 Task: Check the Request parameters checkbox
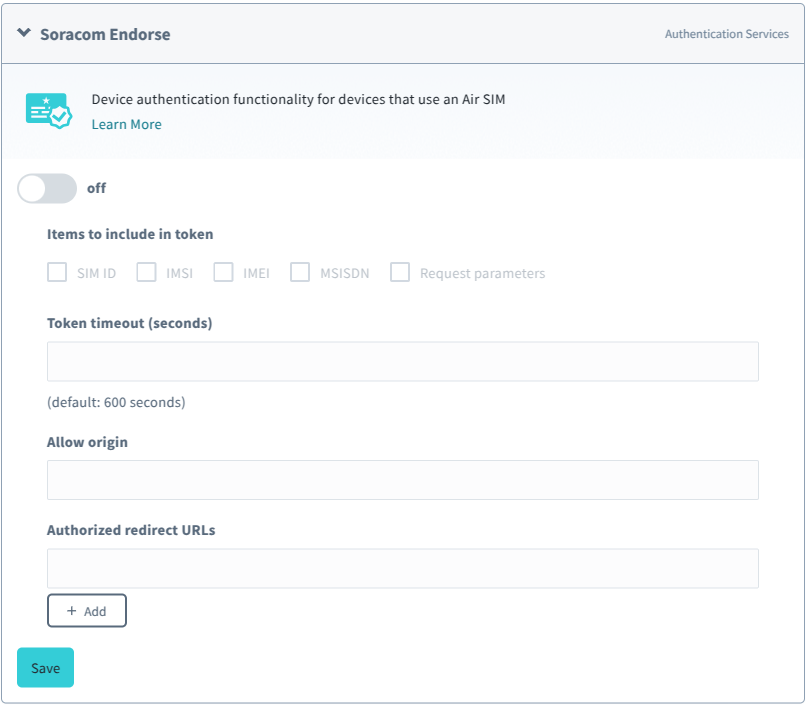(x=400, y=273)
